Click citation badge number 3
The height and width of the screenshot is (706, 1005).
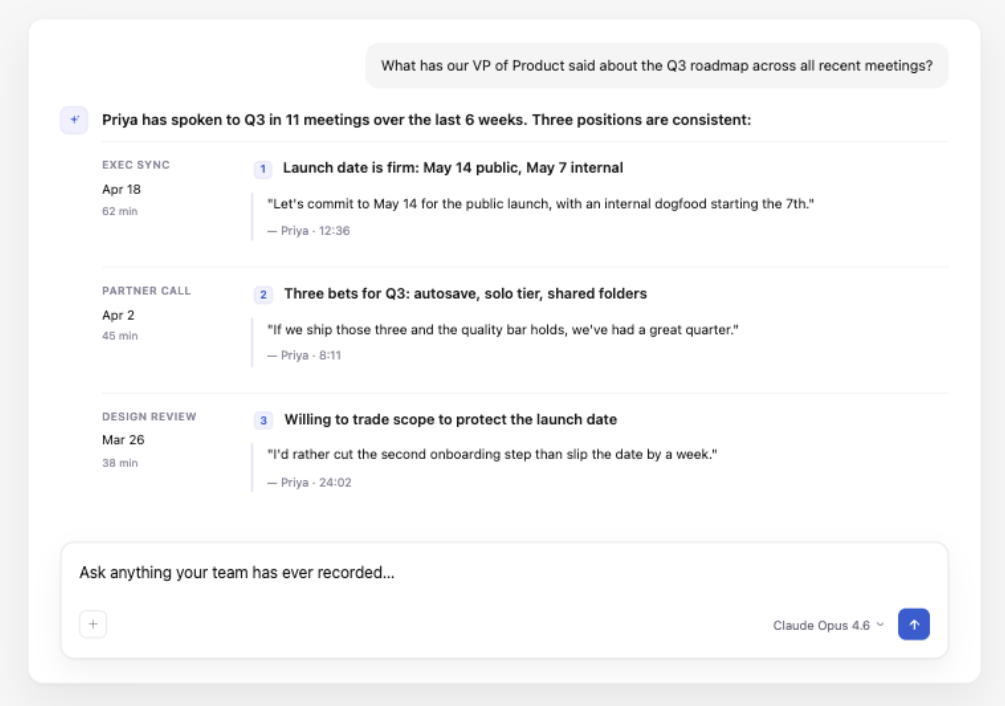pos(264,420)
